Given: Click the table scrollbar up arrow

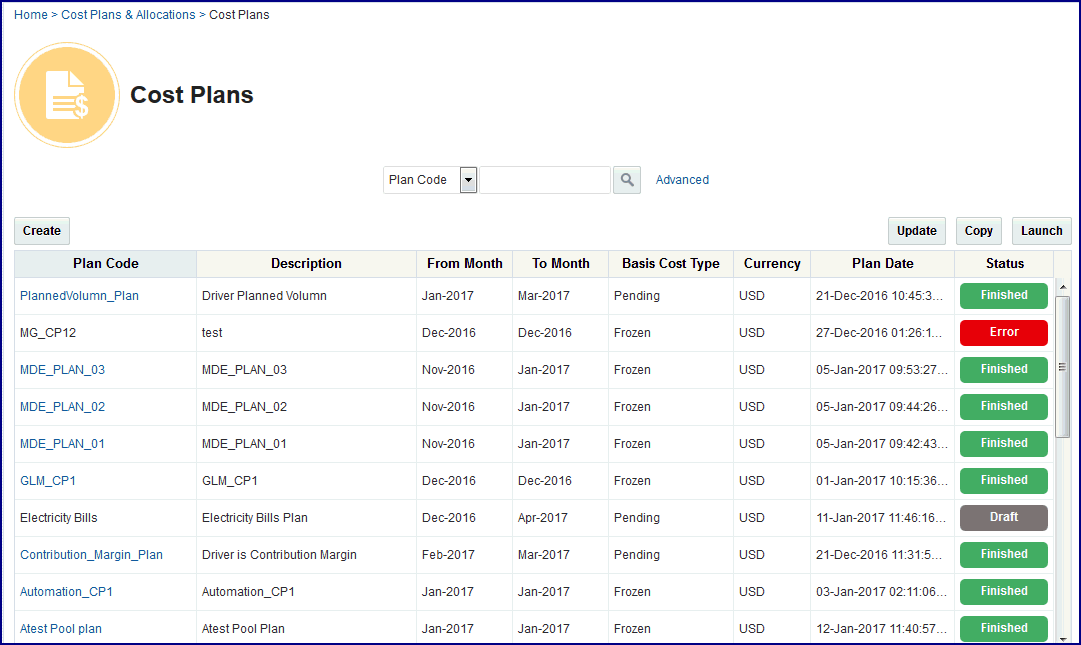Looking at the screenshot, I should coord(1062,287).
